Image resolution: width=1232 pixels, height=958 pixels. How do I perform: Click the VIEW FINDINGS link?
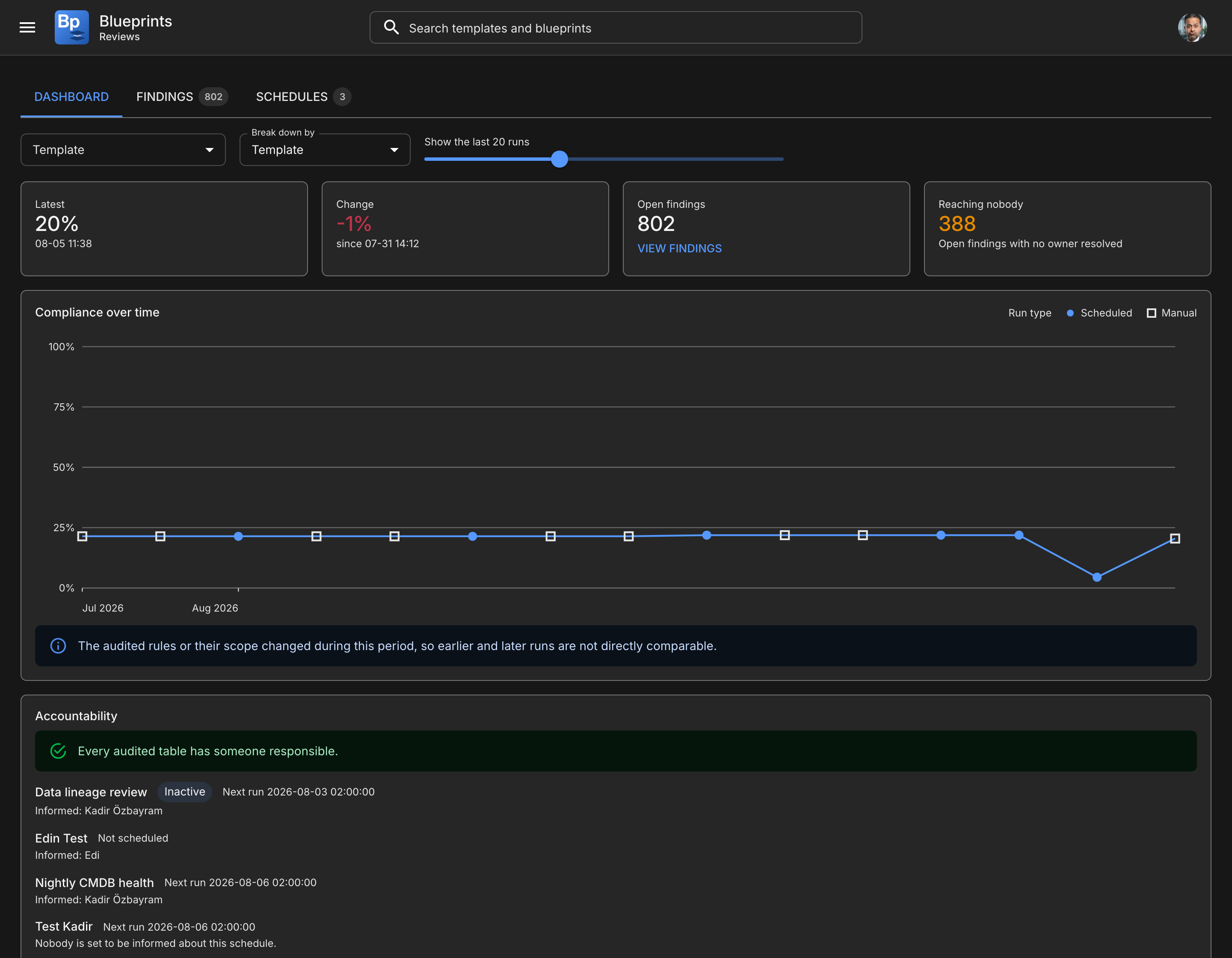[679, 248]
